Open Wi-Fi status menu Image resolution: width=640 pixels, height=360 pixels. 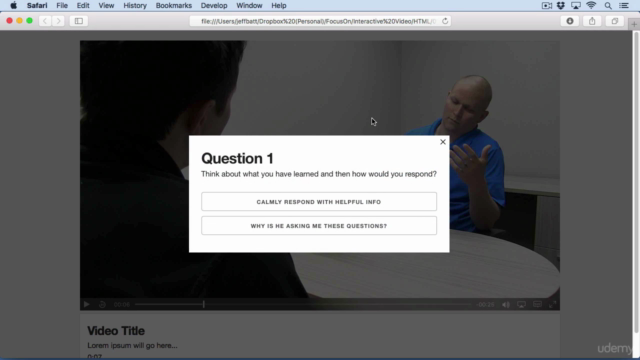(591, 6)
